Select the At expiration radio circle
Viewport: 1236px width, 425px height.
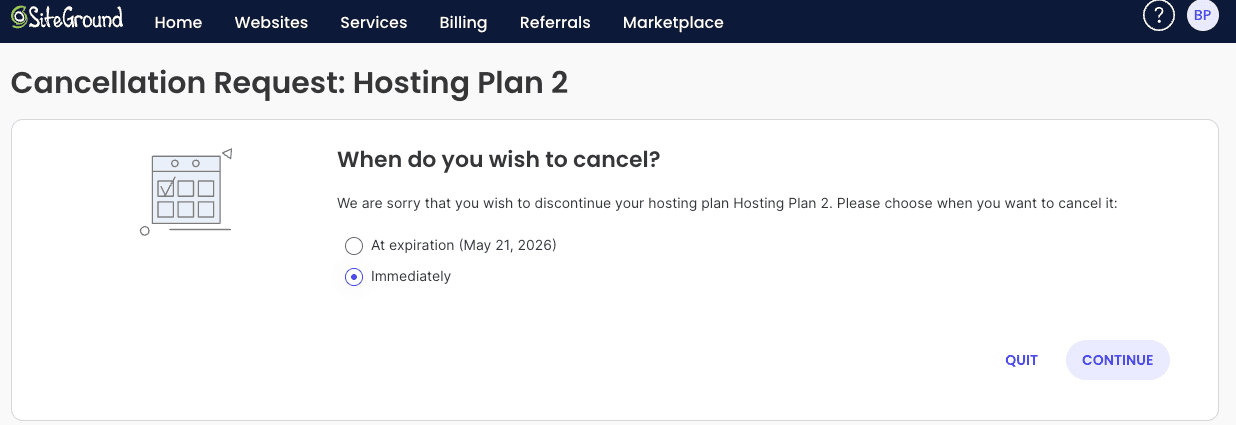(x=353, y=246)
